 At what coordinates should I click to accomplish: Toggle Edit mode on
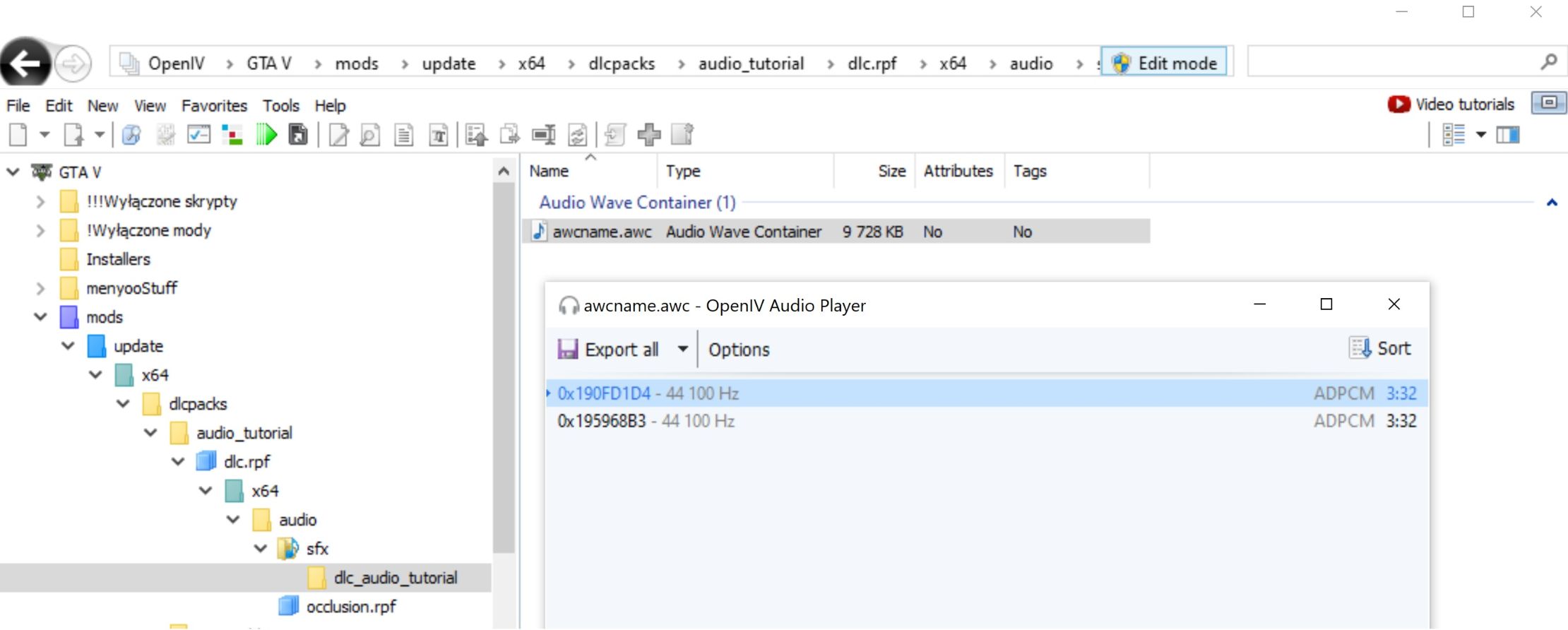click(x=1165, y=63)
